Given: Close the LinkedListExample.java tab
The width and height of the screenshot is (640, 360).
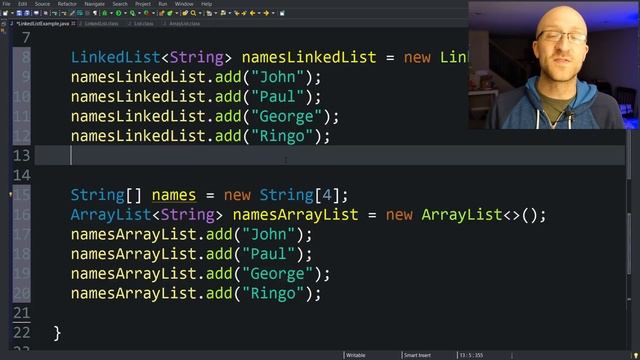Looking at the screenshot, I should click(73, 24).
